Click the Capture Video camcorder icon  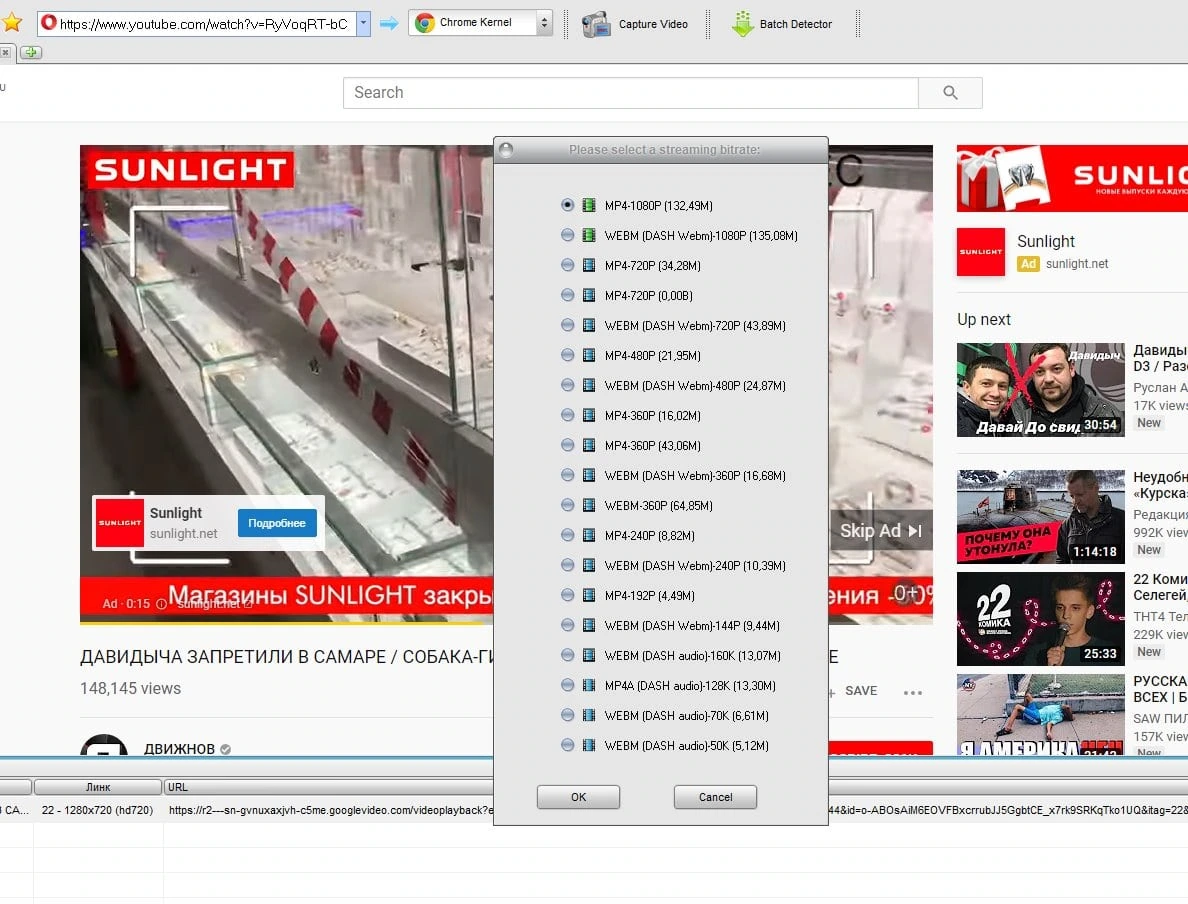tap(596, 24)
